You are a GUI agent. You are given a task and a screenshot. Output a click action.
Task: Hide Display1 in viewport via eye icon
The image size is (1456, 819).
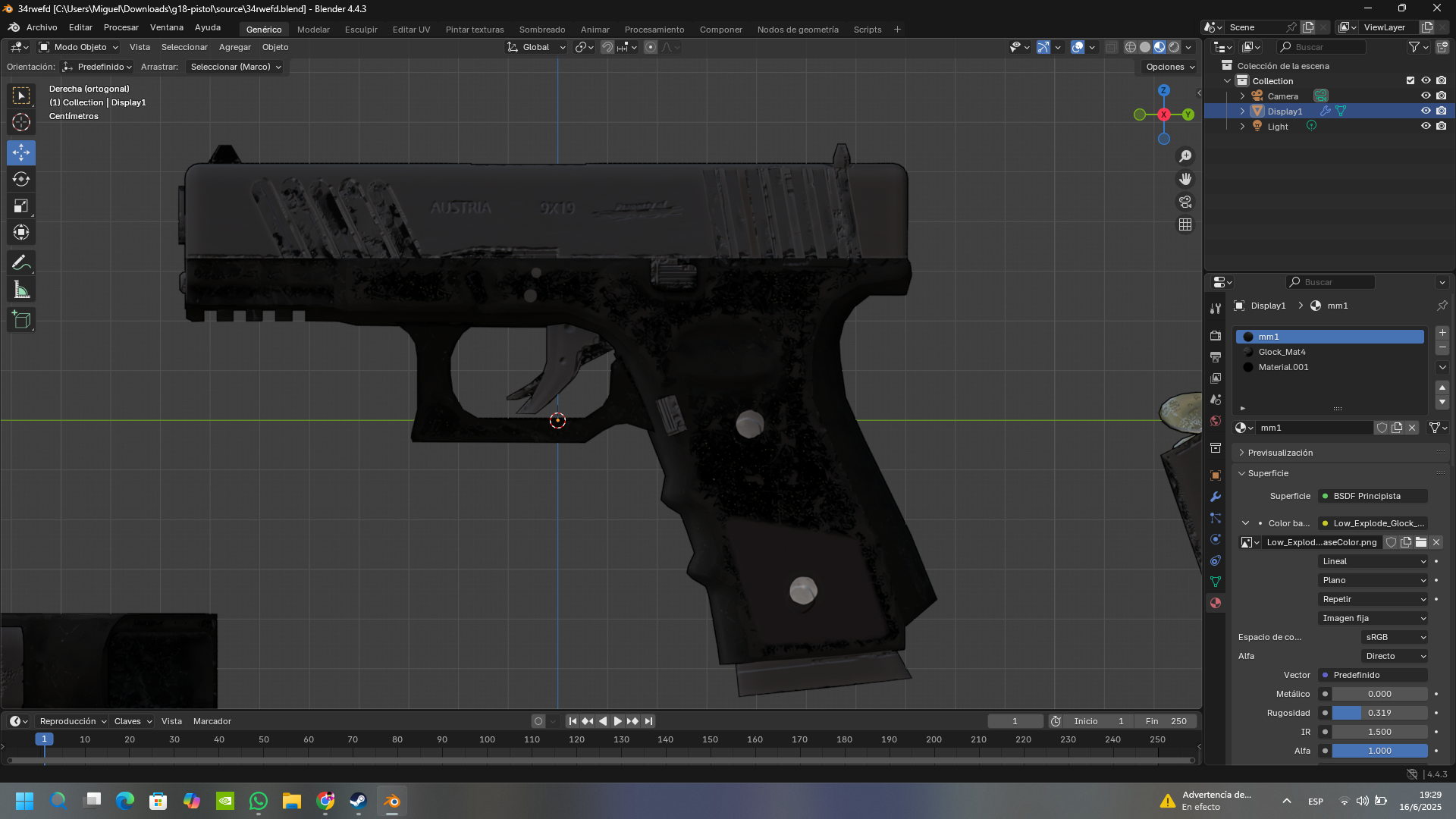click(1426, 111)
